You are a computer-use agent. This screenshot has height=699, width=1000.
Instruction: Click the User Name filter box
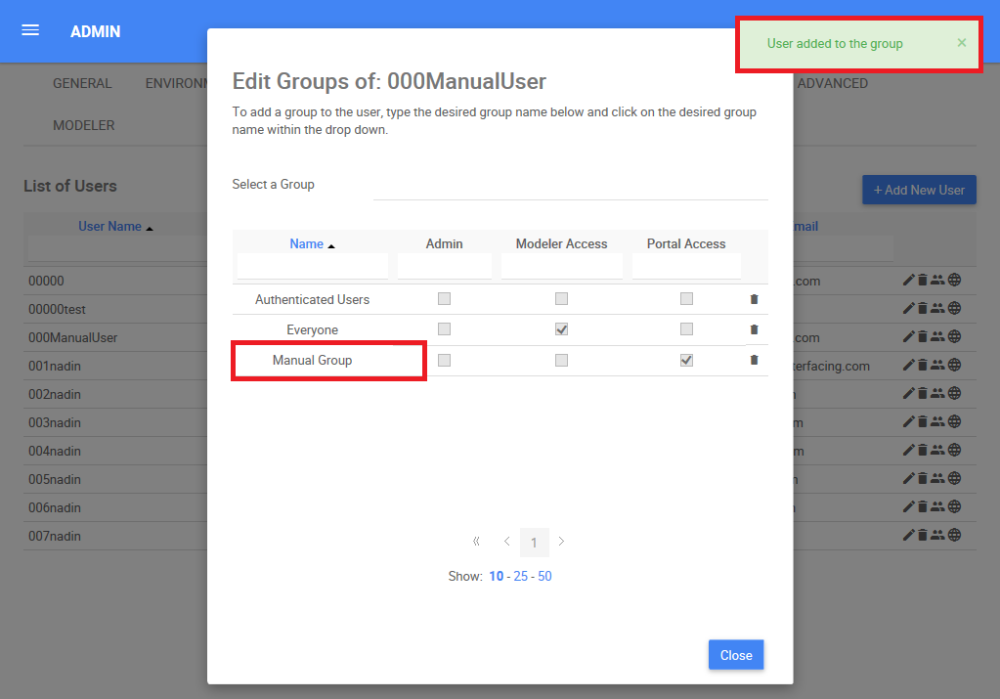[x=117, y=249]
